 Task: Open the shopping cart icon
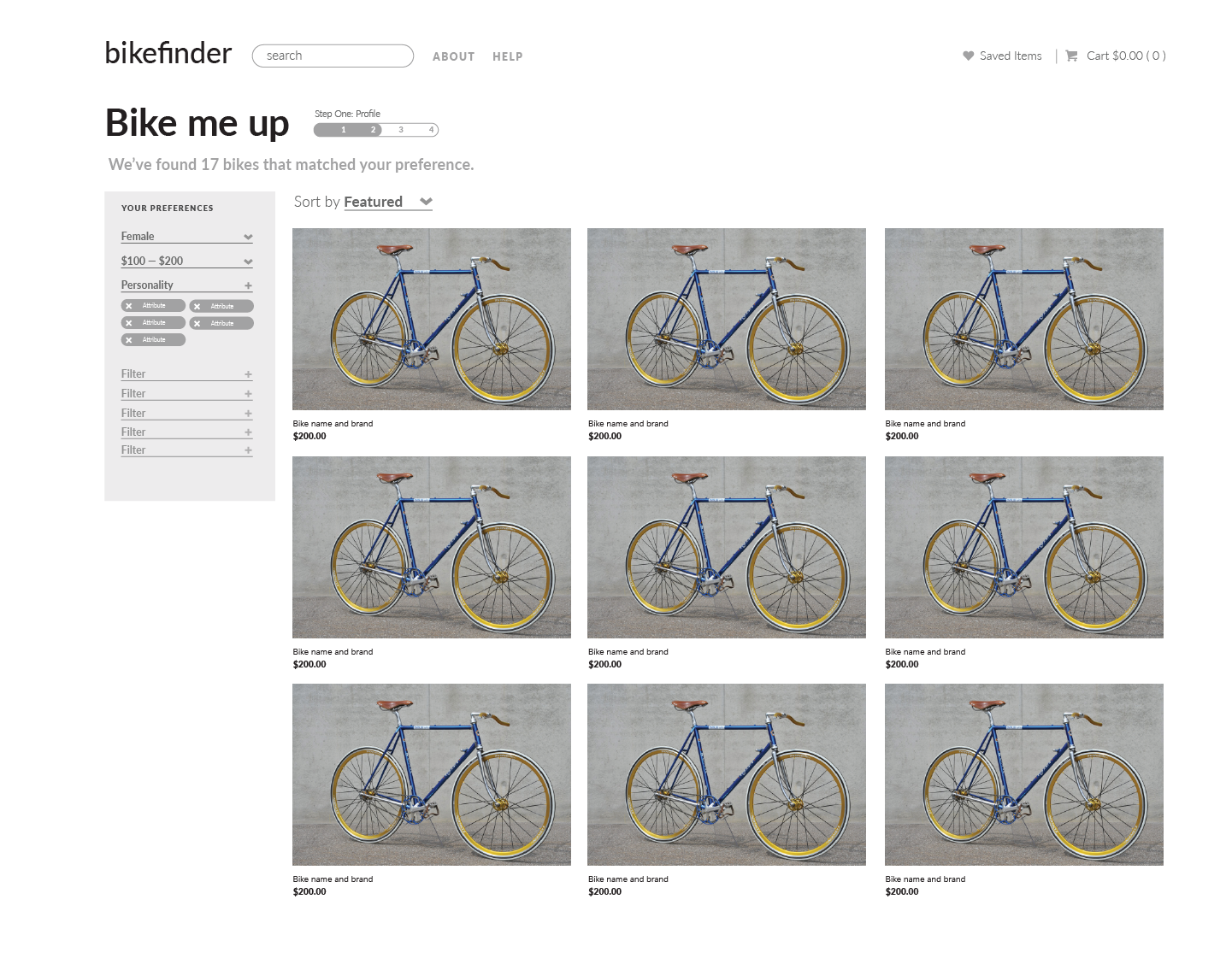[1071, 56]
